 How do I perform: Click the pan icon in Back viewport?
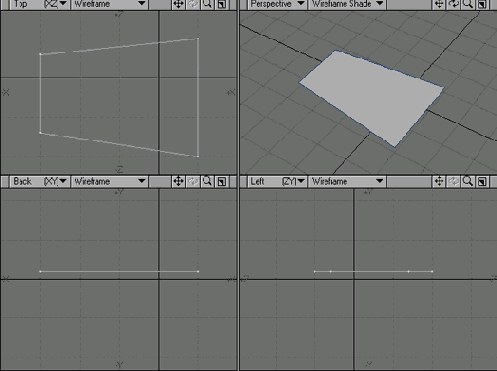click(x=179, y=181)
